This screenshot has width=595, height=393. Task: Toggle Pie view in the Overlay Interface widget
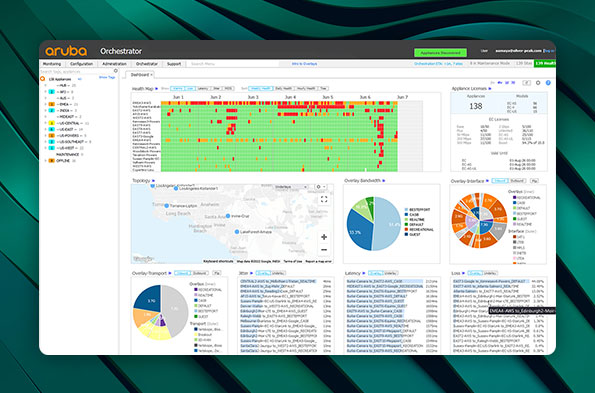(x=535, y=181)
